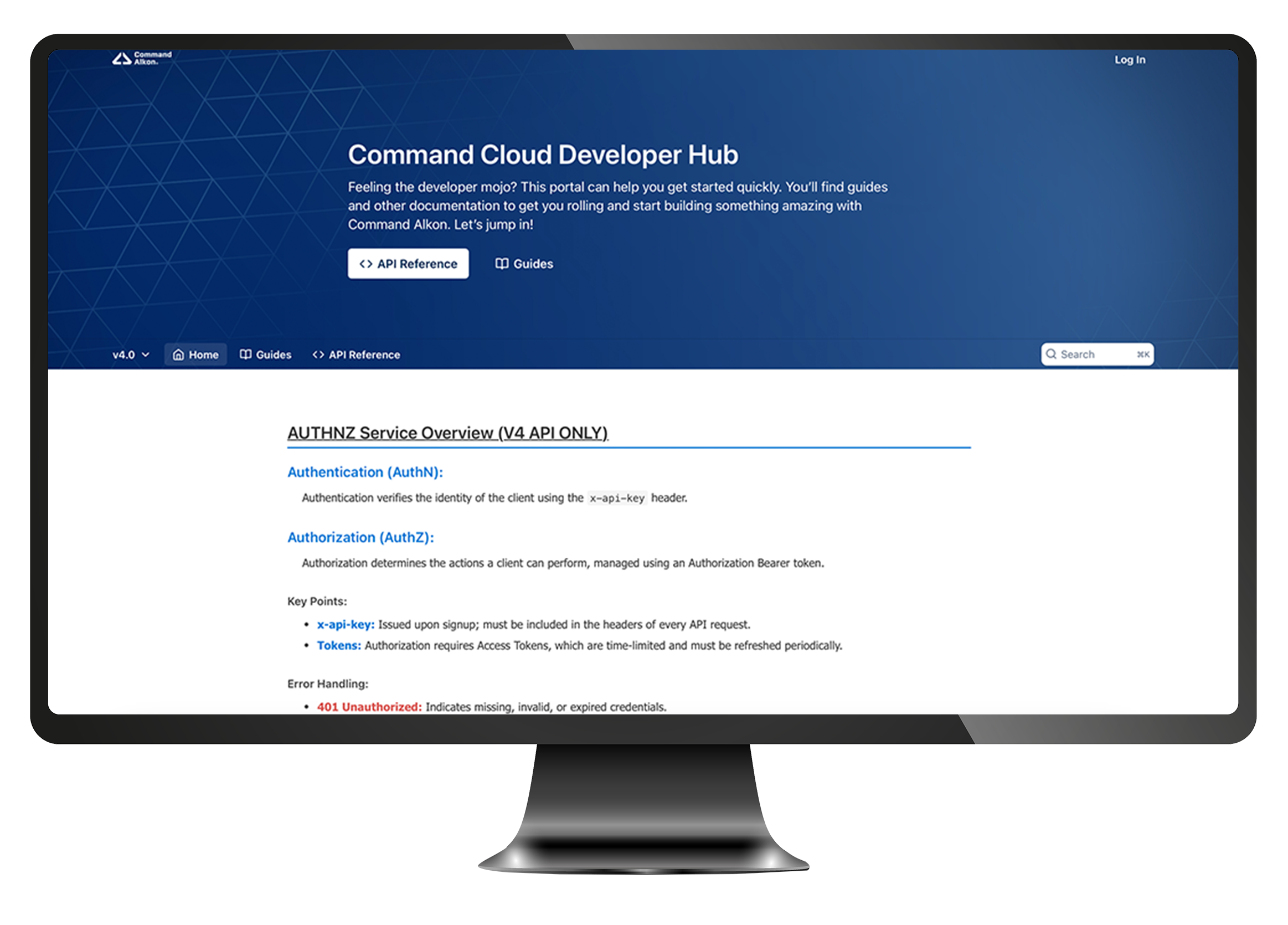Click the book icon beside hero Guides link
The height and width of the screenshot is (925, 1288).
click(502, 264)
